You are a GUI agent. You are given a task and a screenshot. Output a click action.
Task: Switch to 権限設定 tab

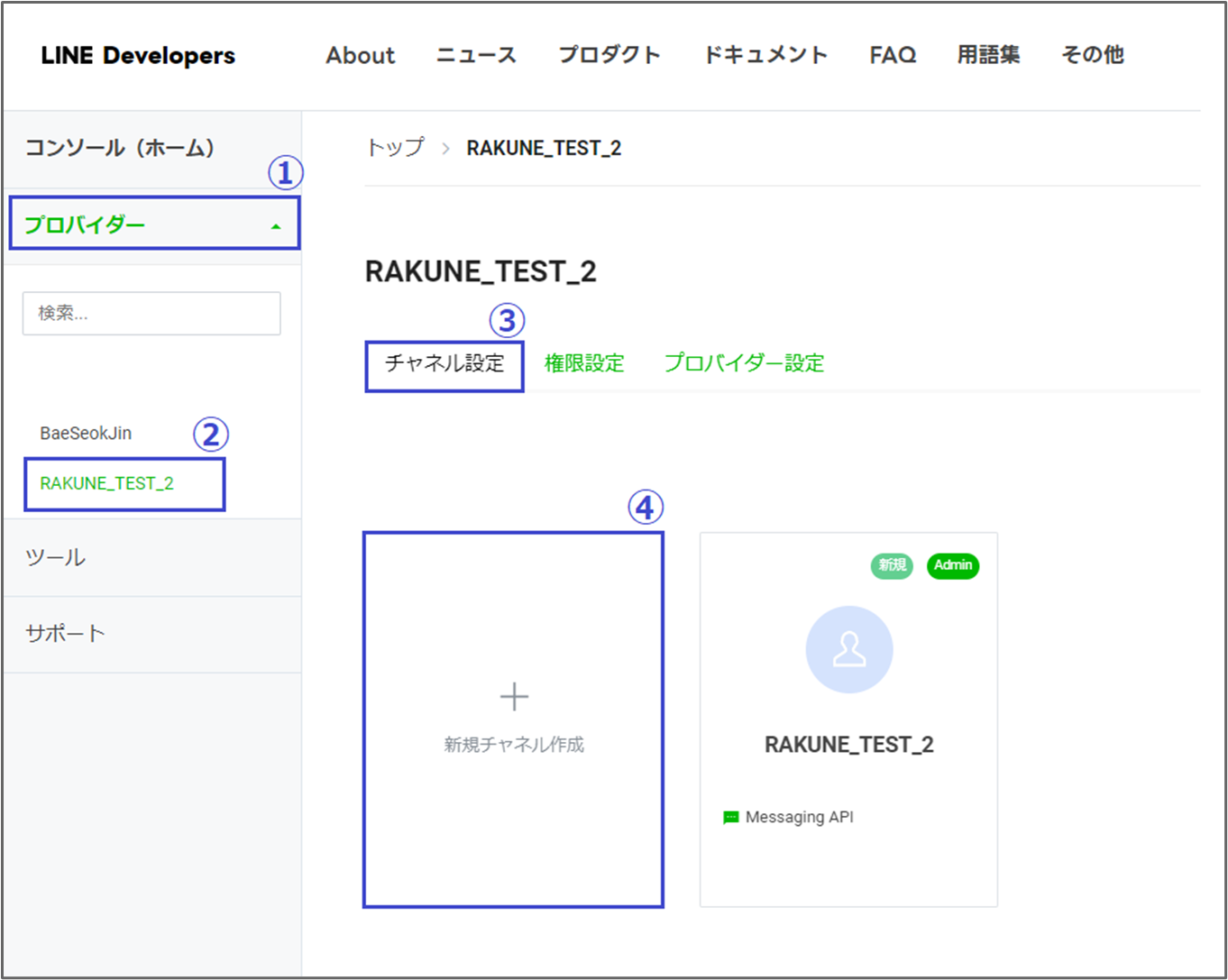(584, 363)
